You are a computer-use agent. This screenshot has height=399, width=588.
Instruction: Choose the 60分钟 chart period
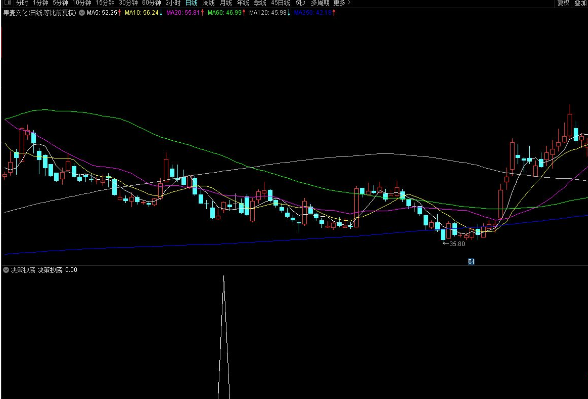pyautogui.click(x=151, y=3)
